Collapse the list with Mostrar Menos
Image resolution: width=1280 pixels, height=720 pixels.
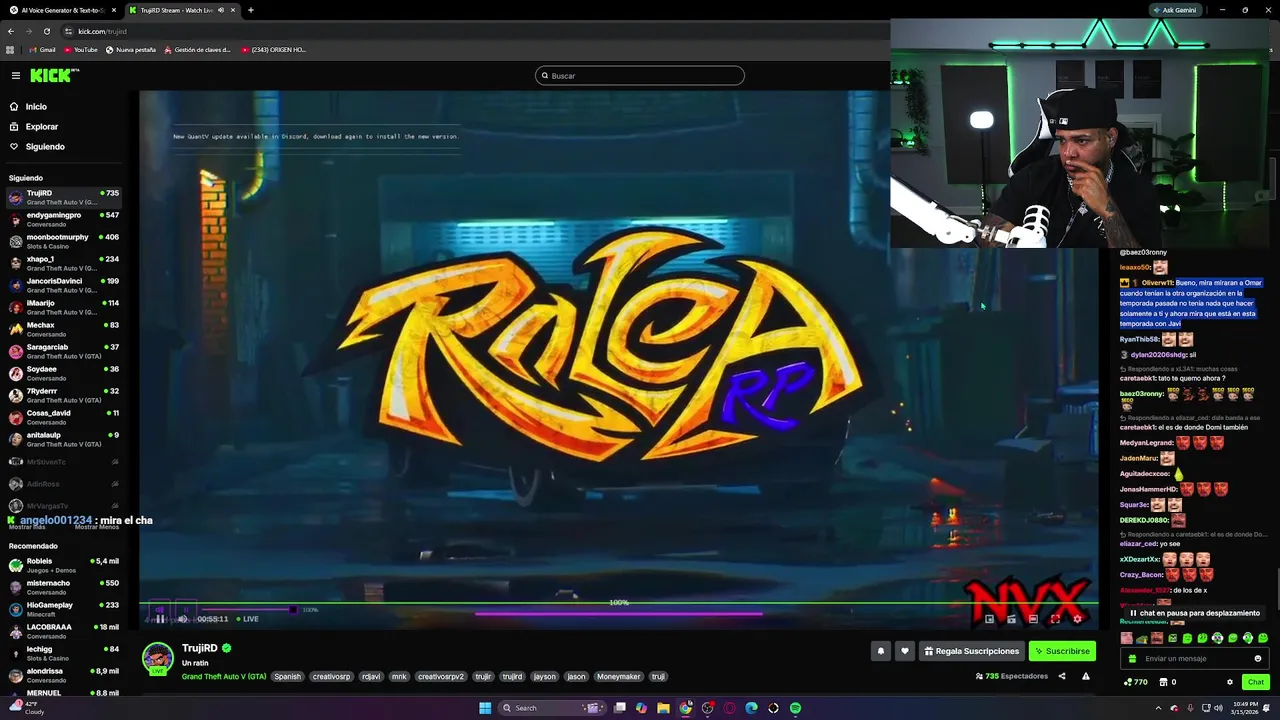tap(98, 527)
